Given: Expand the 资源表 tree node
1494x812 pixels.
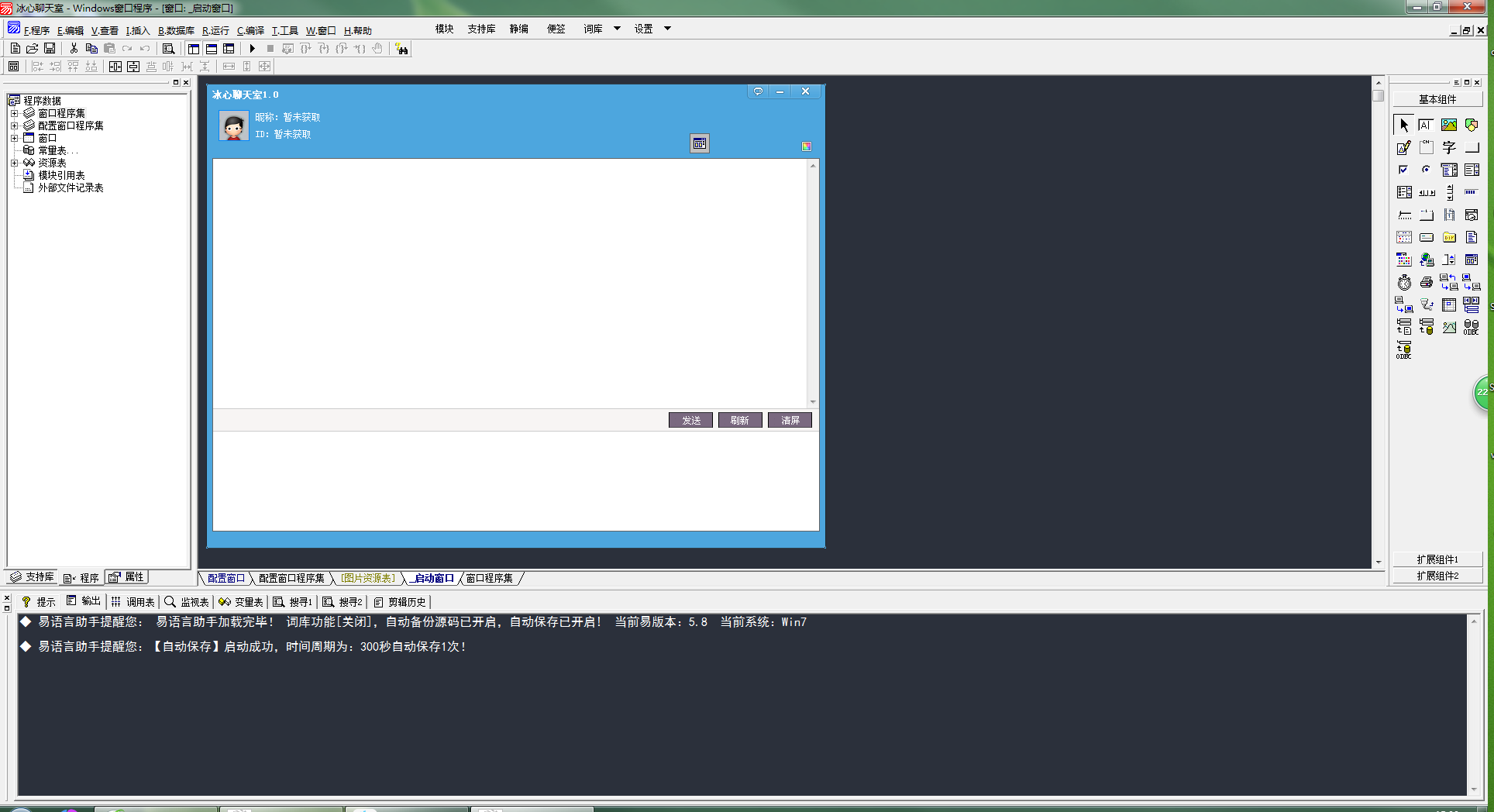Looking at the screenshot, I should (x=14, y=163).
